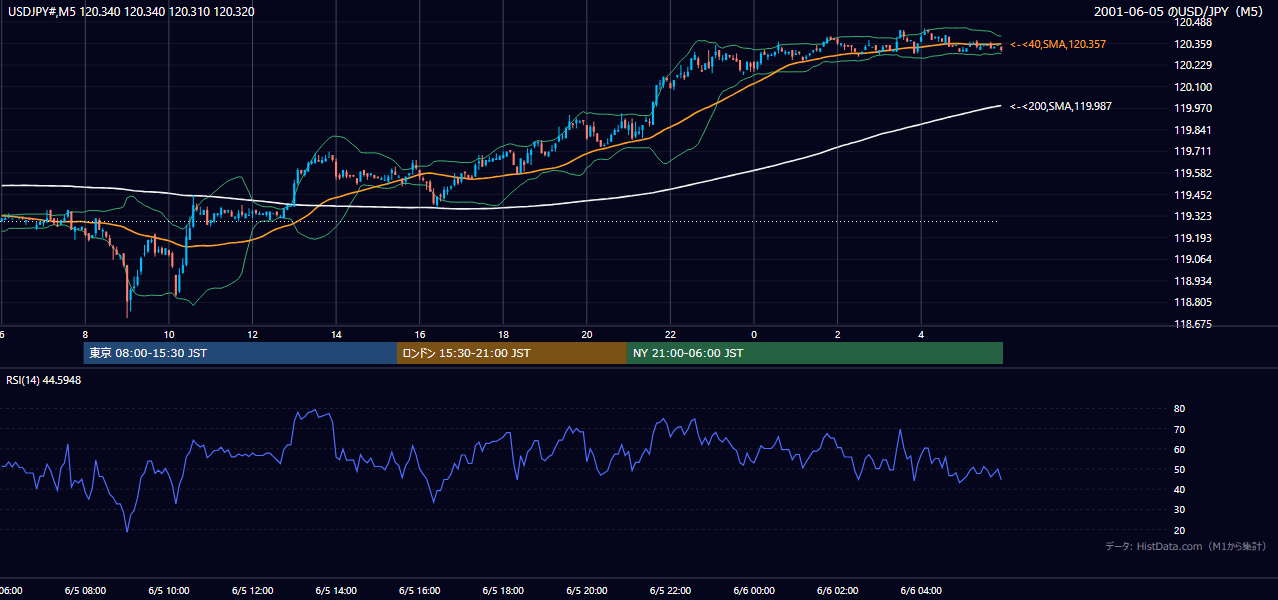Click the 6/5 08:00 bottom time label
The height and width of the screenshot is (600, 1278).
click(x=85, y=591)
